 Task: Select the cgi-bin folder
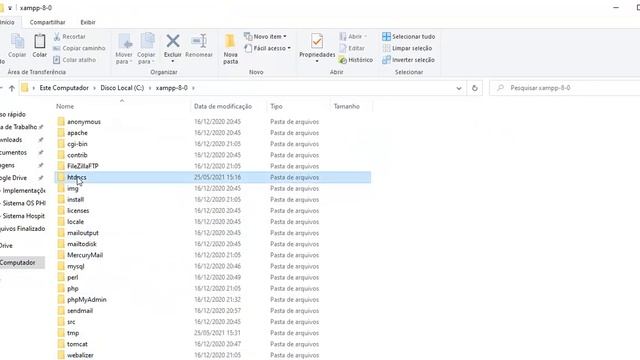click(x=213, y=144)
